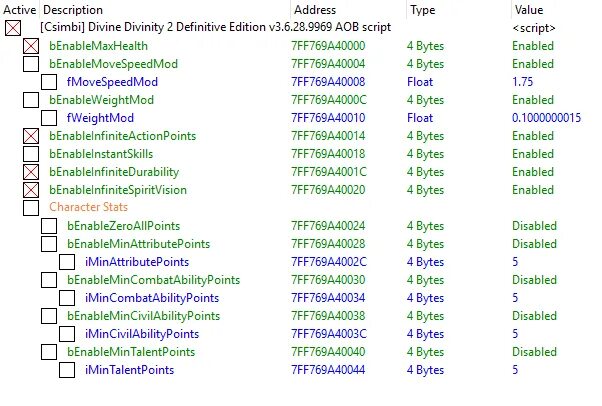Enable bEnableMinTalentPoints checkbox
The height and width of the screenshot is (406, 602).
(x=49, y=352)
